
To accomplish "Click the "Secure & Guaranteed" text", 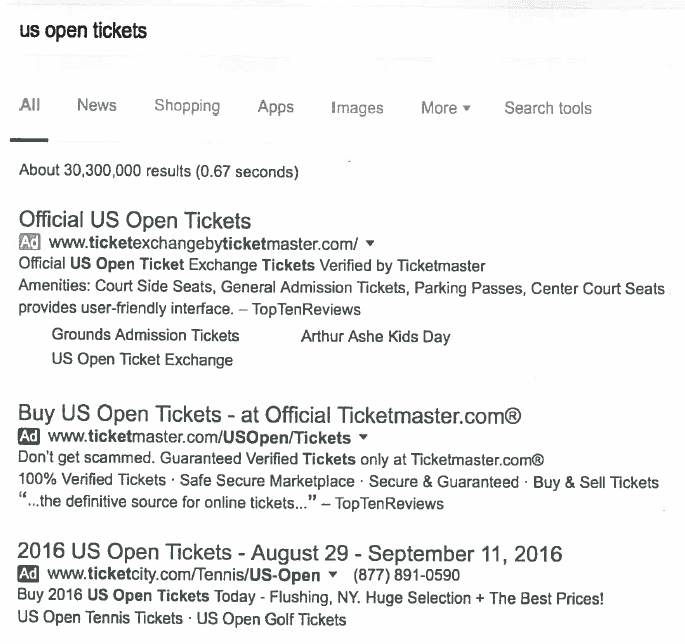I will (x=444, y=481).
